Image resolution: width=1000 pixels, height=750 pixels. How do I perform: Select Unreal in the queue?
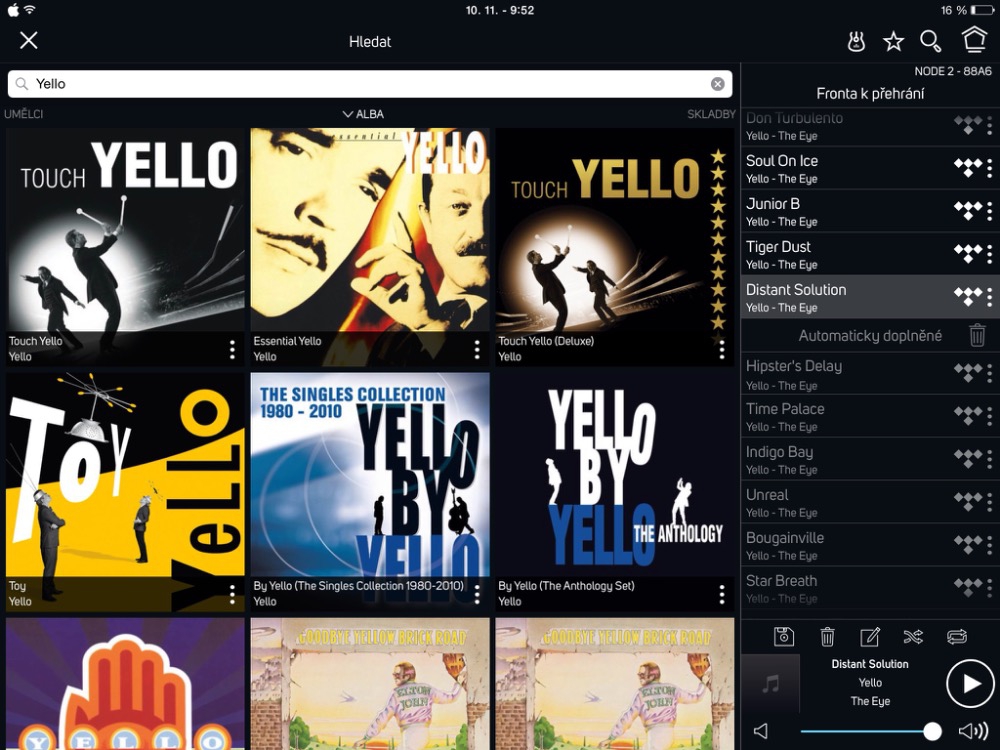click(x=870, y=503)
